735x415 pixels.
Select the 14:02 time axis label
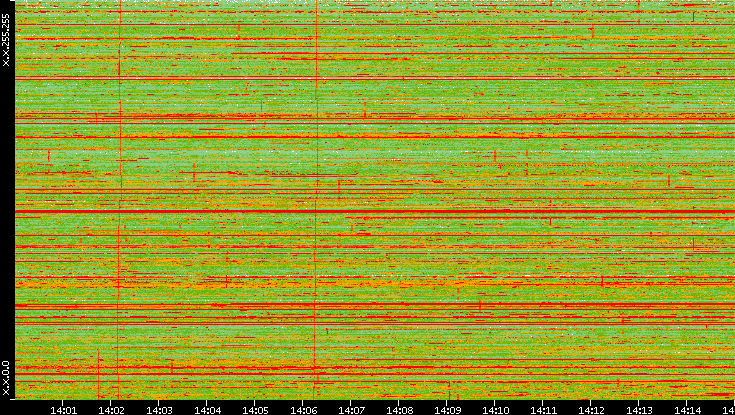(x=112, y=410)
